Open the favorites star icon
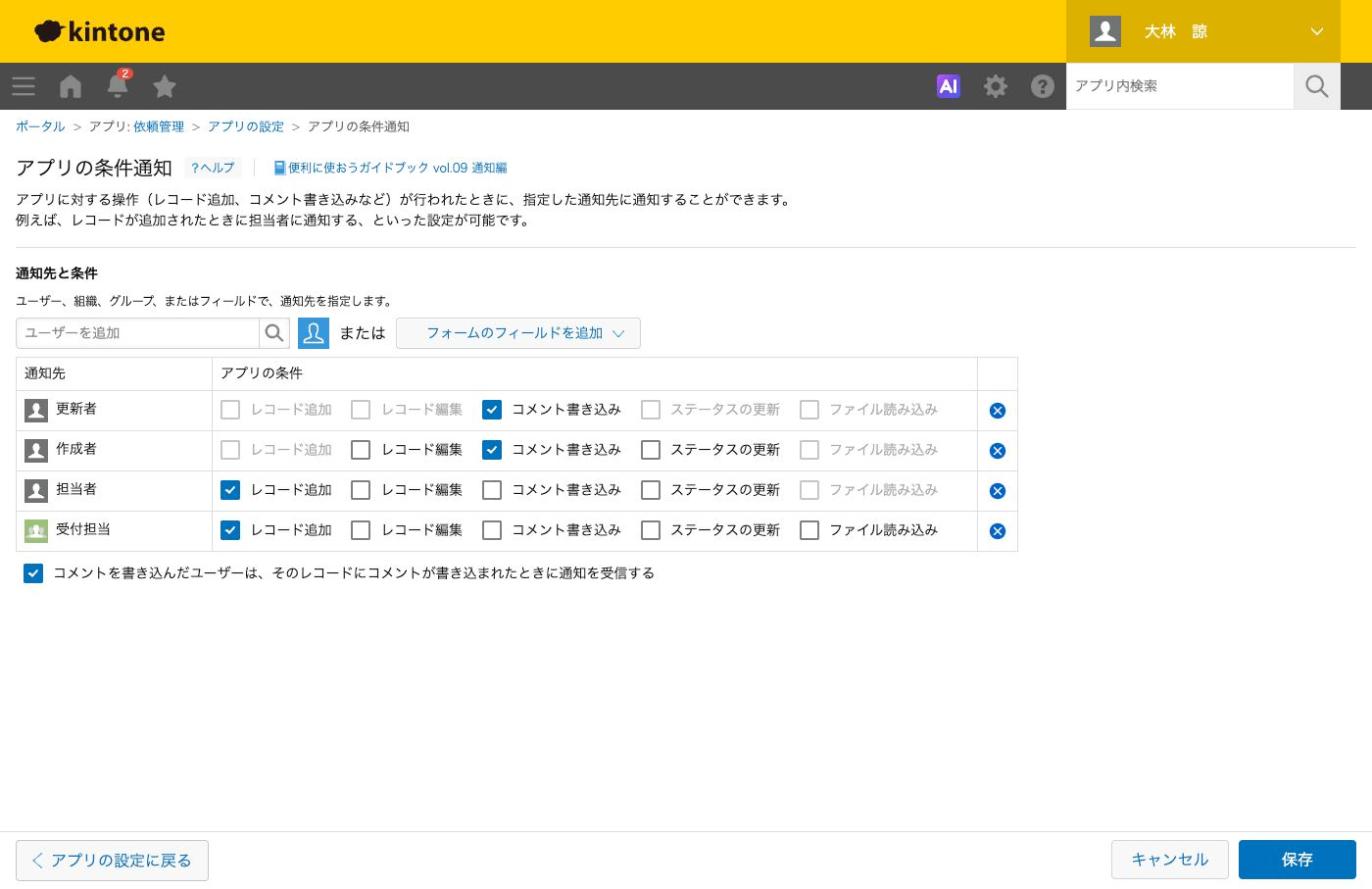1372x889 pixels. [x=165, y=86]
